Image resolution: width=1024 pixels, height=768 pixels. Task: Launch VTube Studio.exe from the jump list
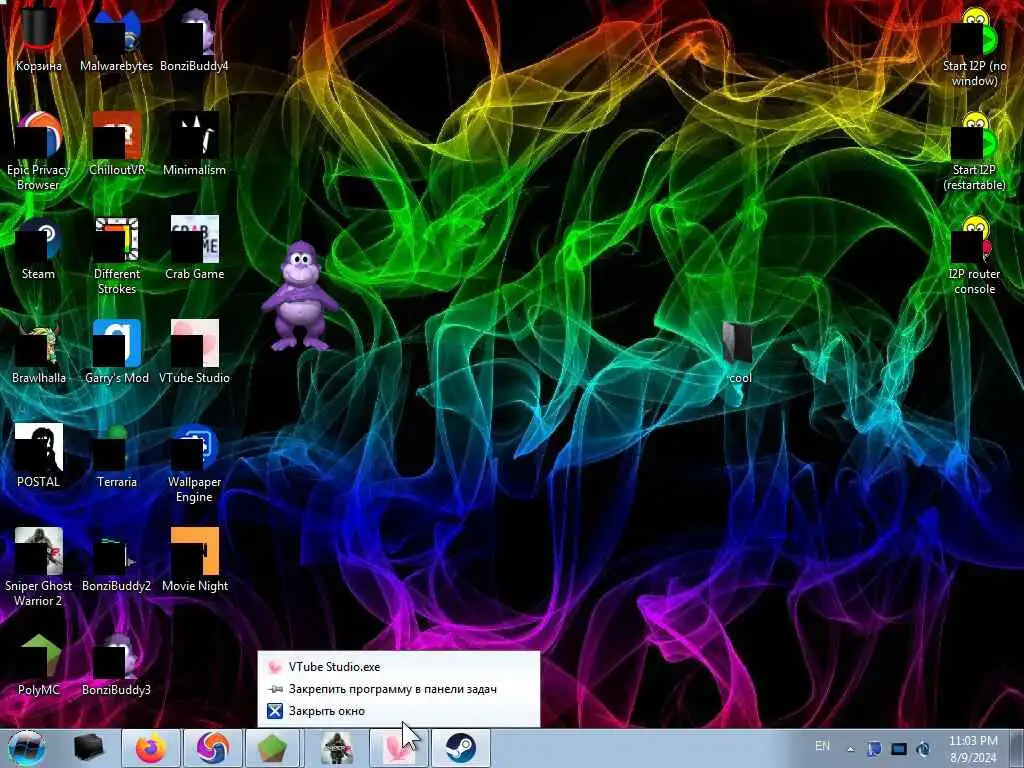[x=398, y=667]
